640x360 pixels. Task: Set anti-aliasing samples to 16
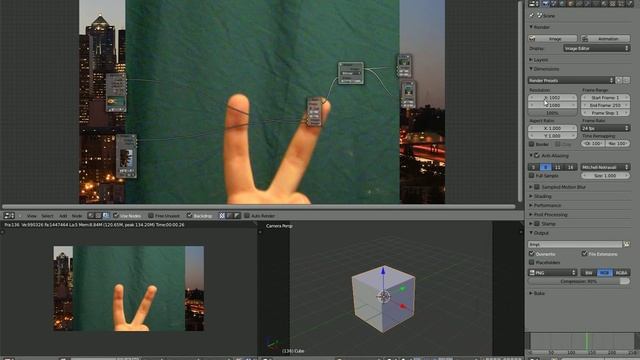571,167
